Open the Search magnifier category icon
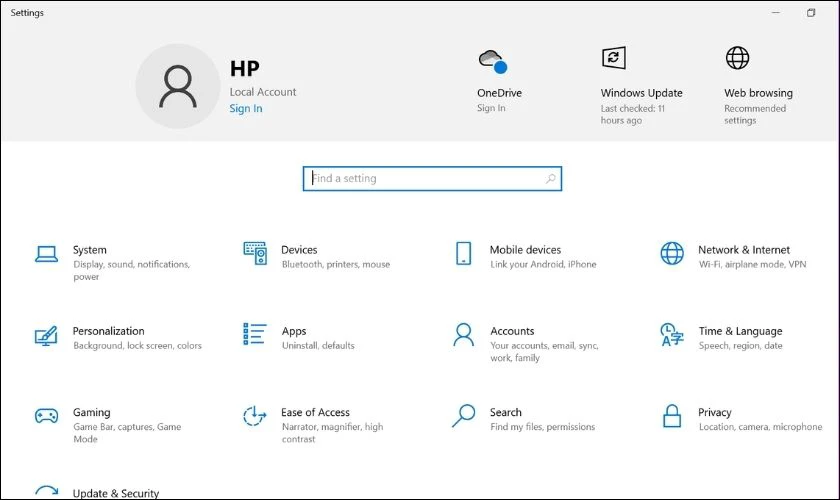Image resolution: width=840 pixels, height=500 pixels. [463, 416]
